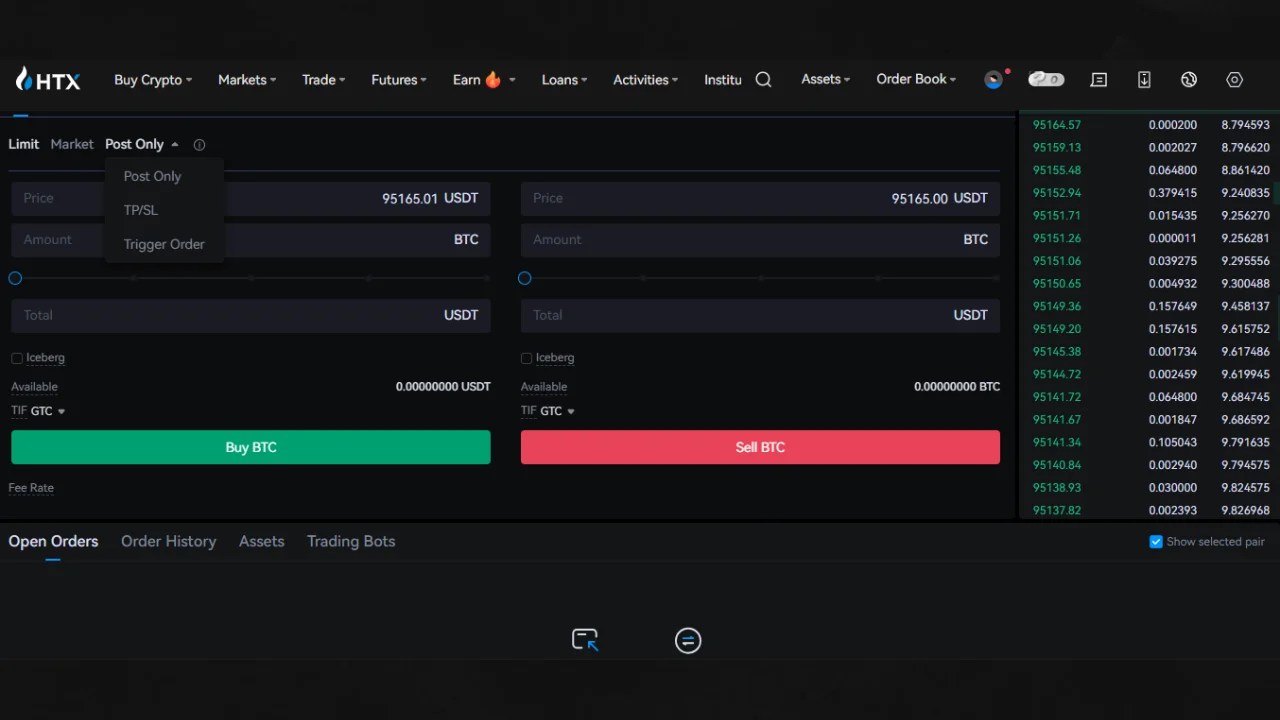1280x720 pixels.
Task: Click the info icon beside Post Only
Action: tap(199, 144)
